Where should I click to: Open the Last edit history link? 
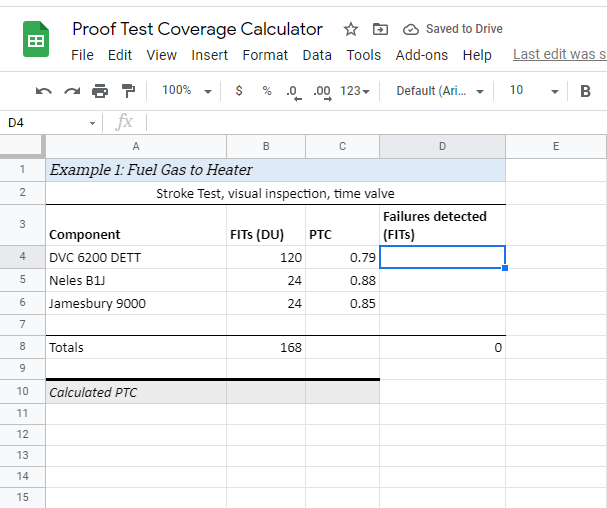[560, 55]
